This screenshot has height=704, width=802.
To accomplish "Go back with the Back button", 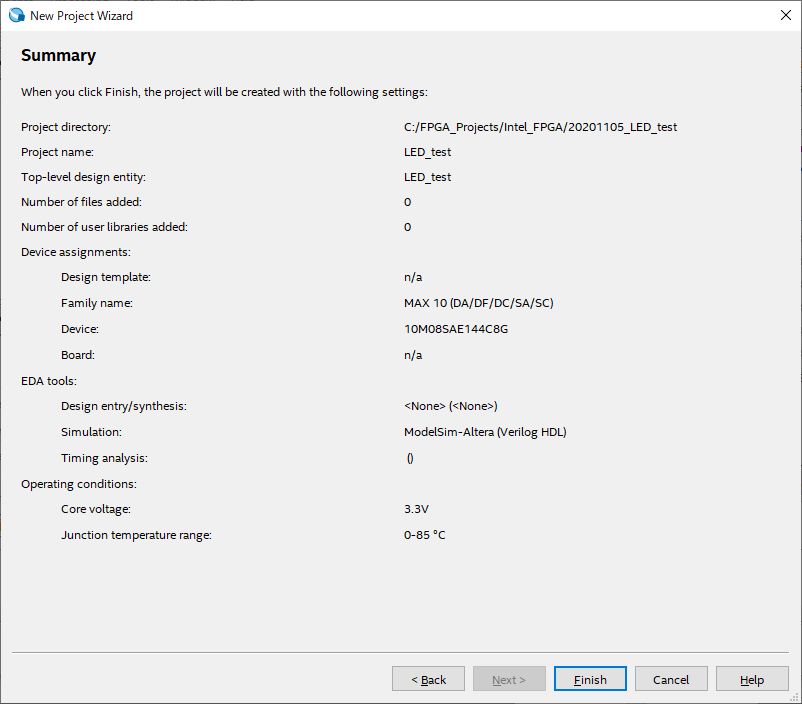I will coord(428,679).
